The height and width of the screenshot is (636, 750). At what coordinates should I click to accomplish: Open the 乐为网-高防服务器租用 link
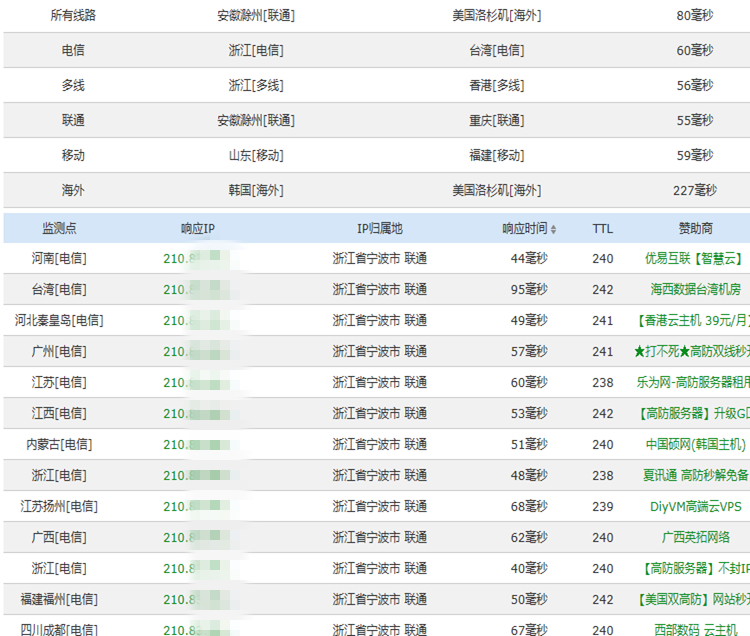(x=693, y=383)
